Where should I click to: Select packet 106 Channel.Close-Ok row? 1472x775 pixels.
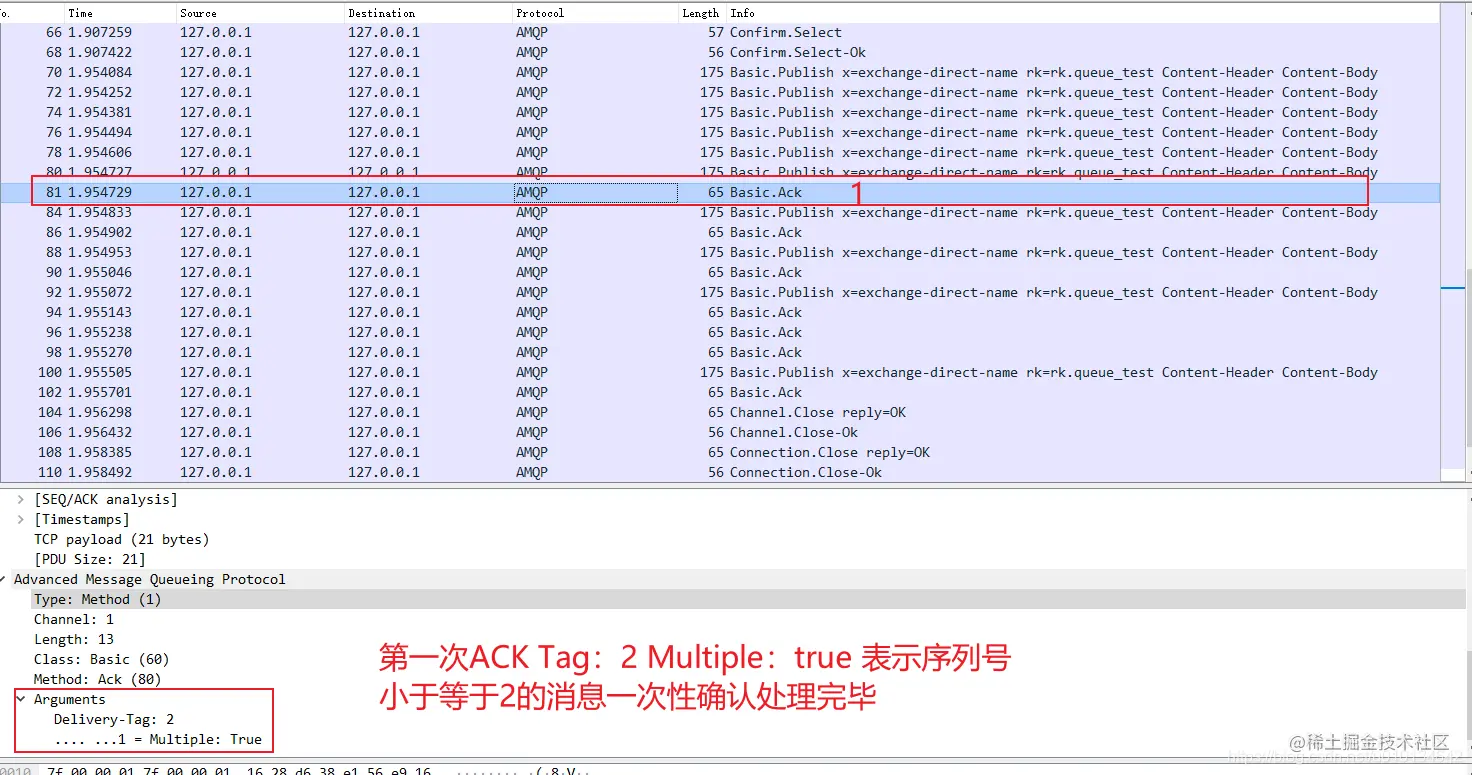click(720, 432)
